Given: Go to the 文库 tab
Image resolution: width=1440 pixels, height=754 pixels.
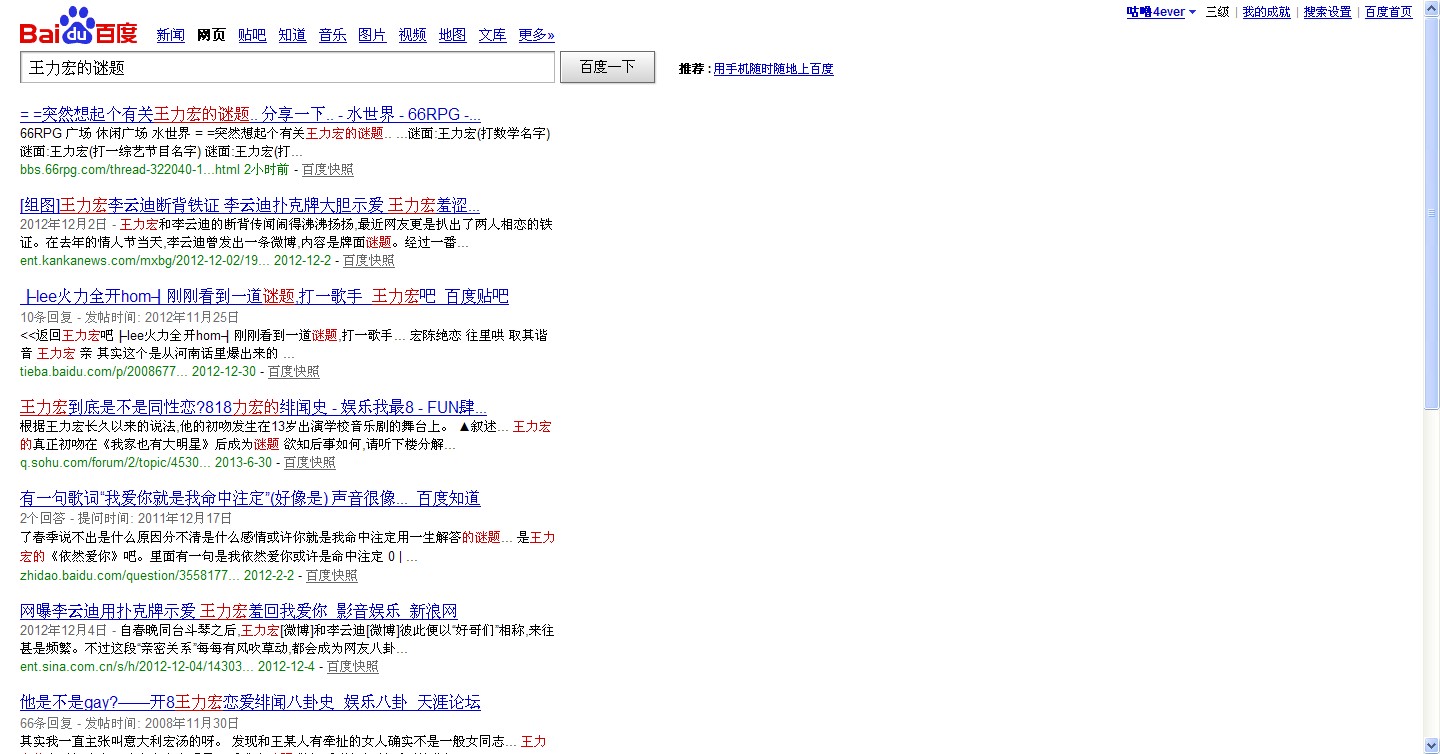Looking at the screenshot, I should tap(492, 35).
